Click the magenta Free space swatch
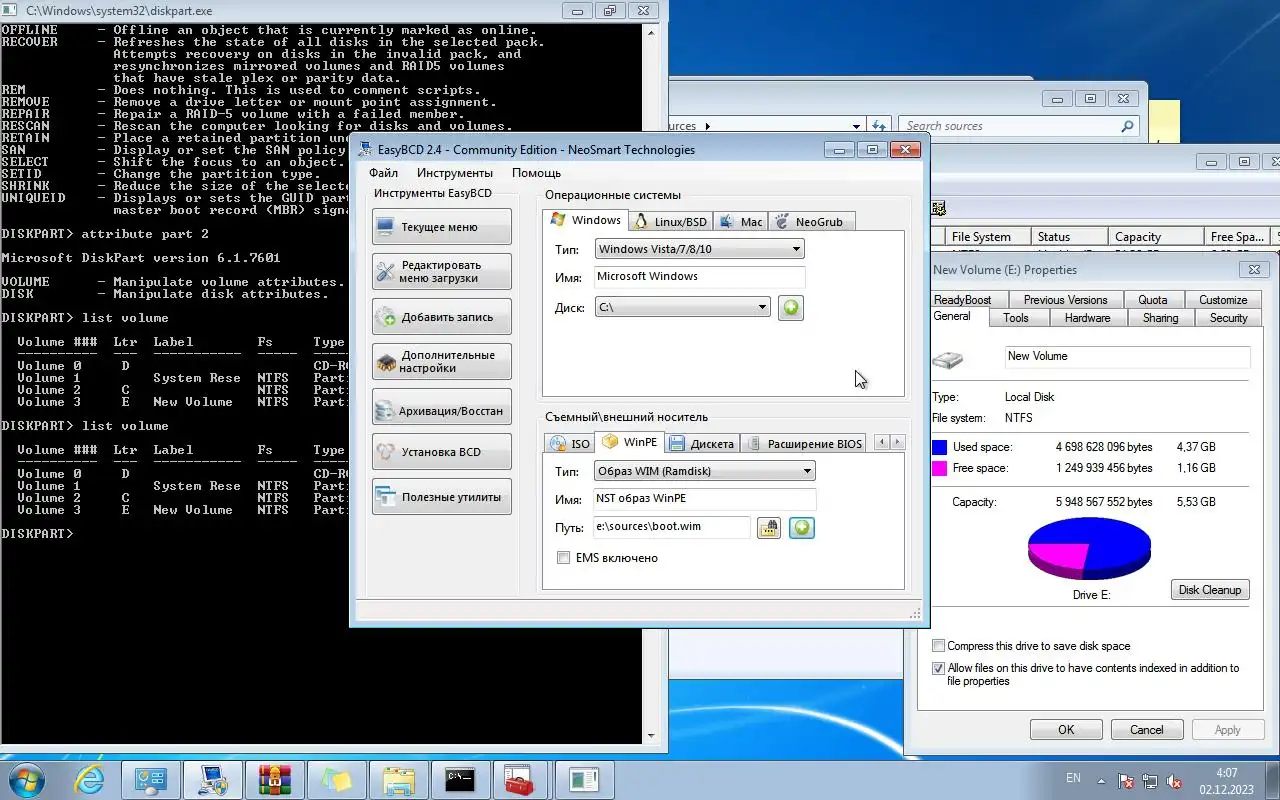 (x=939, y=468)
